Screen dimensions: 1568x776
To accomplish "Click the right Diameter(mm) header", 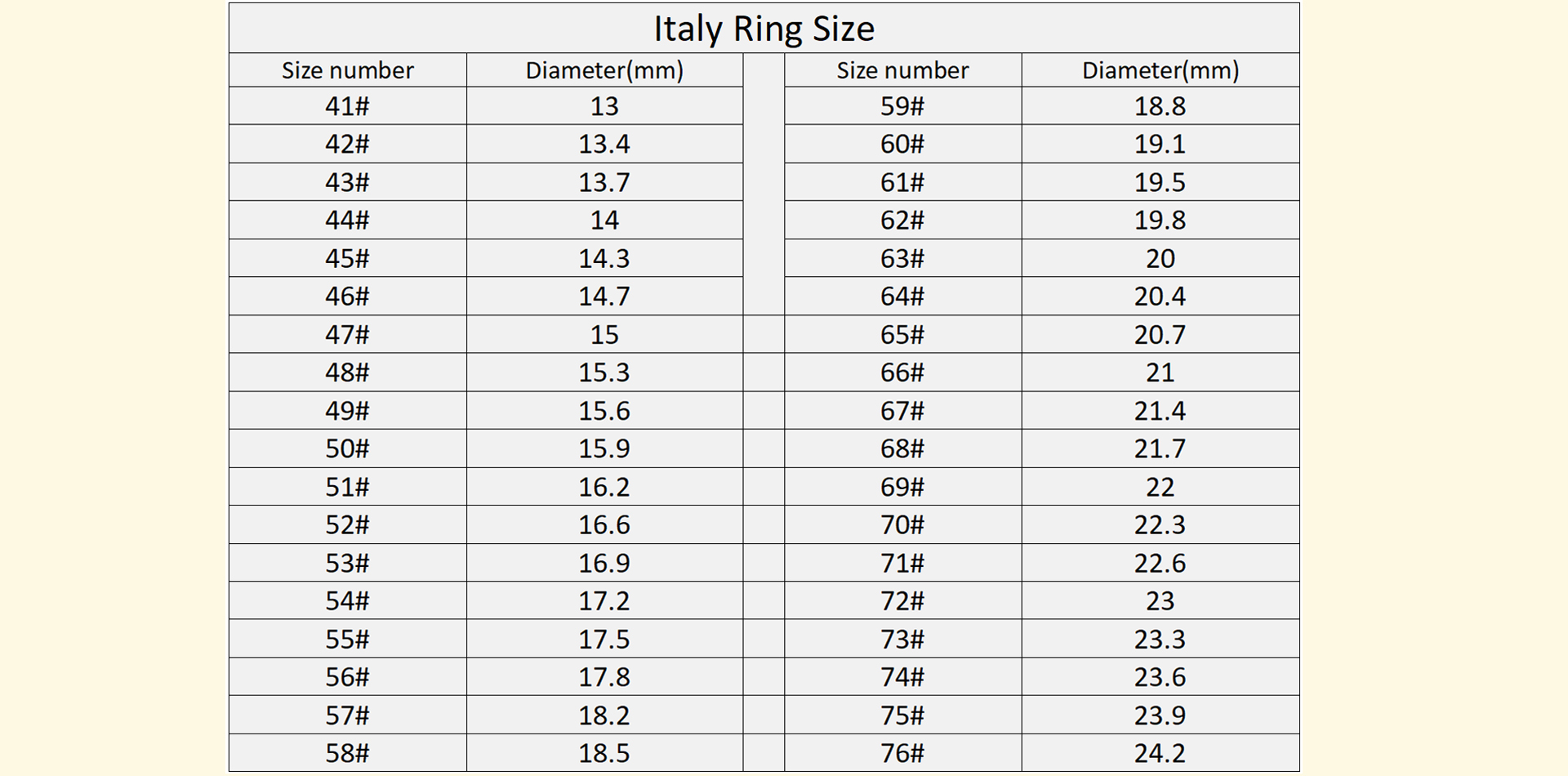I will click(x=1160, y=71).
